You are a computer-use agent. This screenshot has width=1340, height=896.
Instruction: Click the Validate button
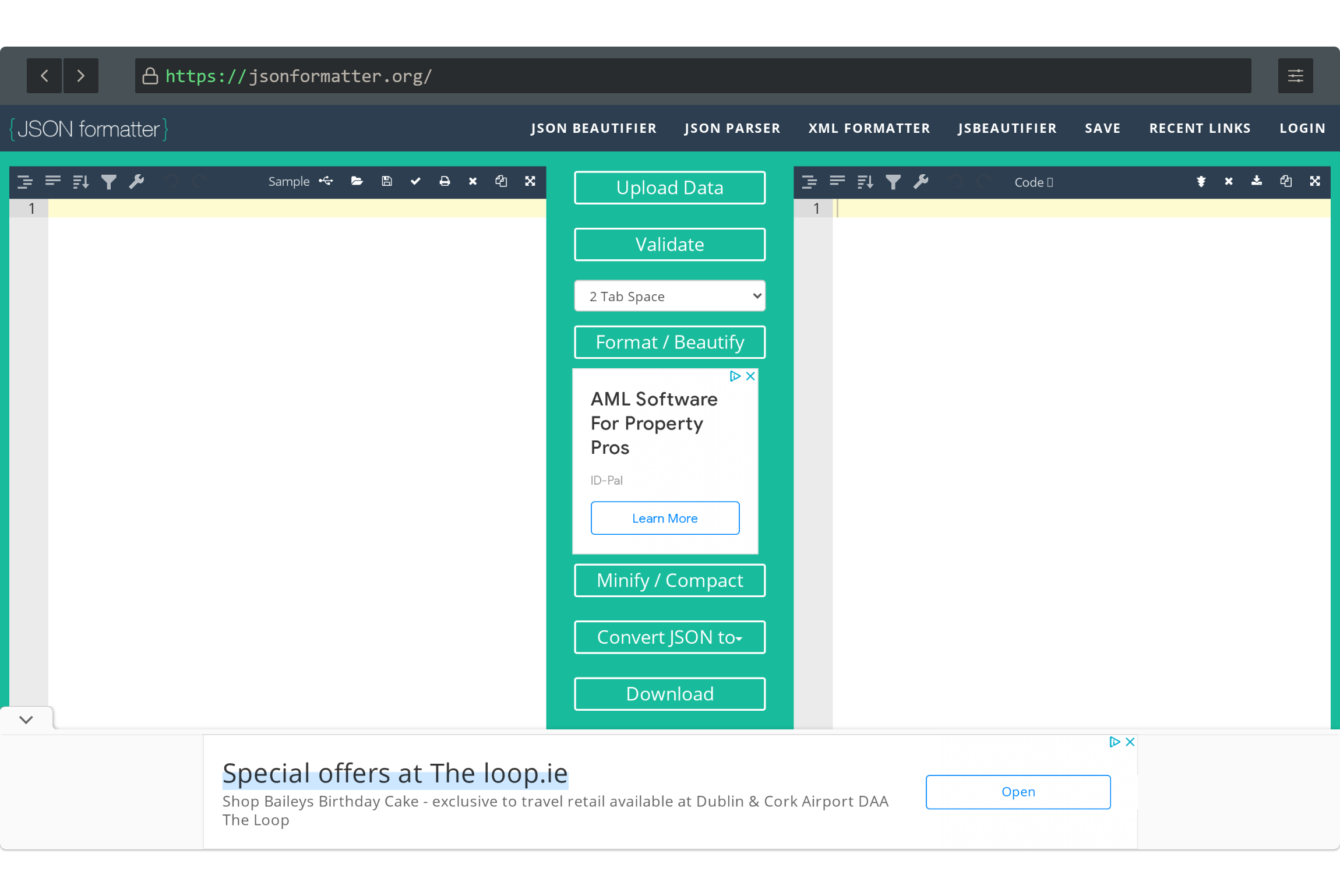(x=669, y=244)
